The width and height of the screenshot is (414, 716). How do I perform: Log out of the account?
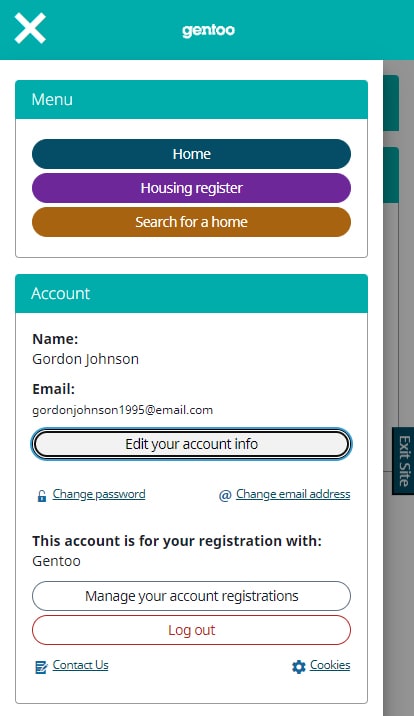191,630
